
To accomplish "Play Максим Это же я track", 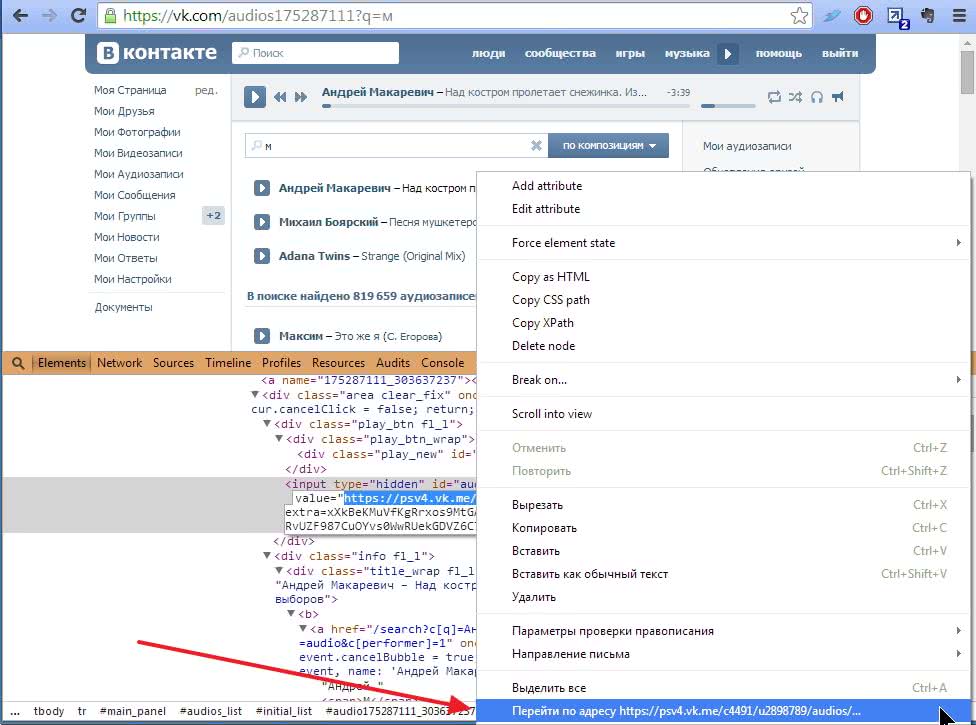I will (262, 336).
